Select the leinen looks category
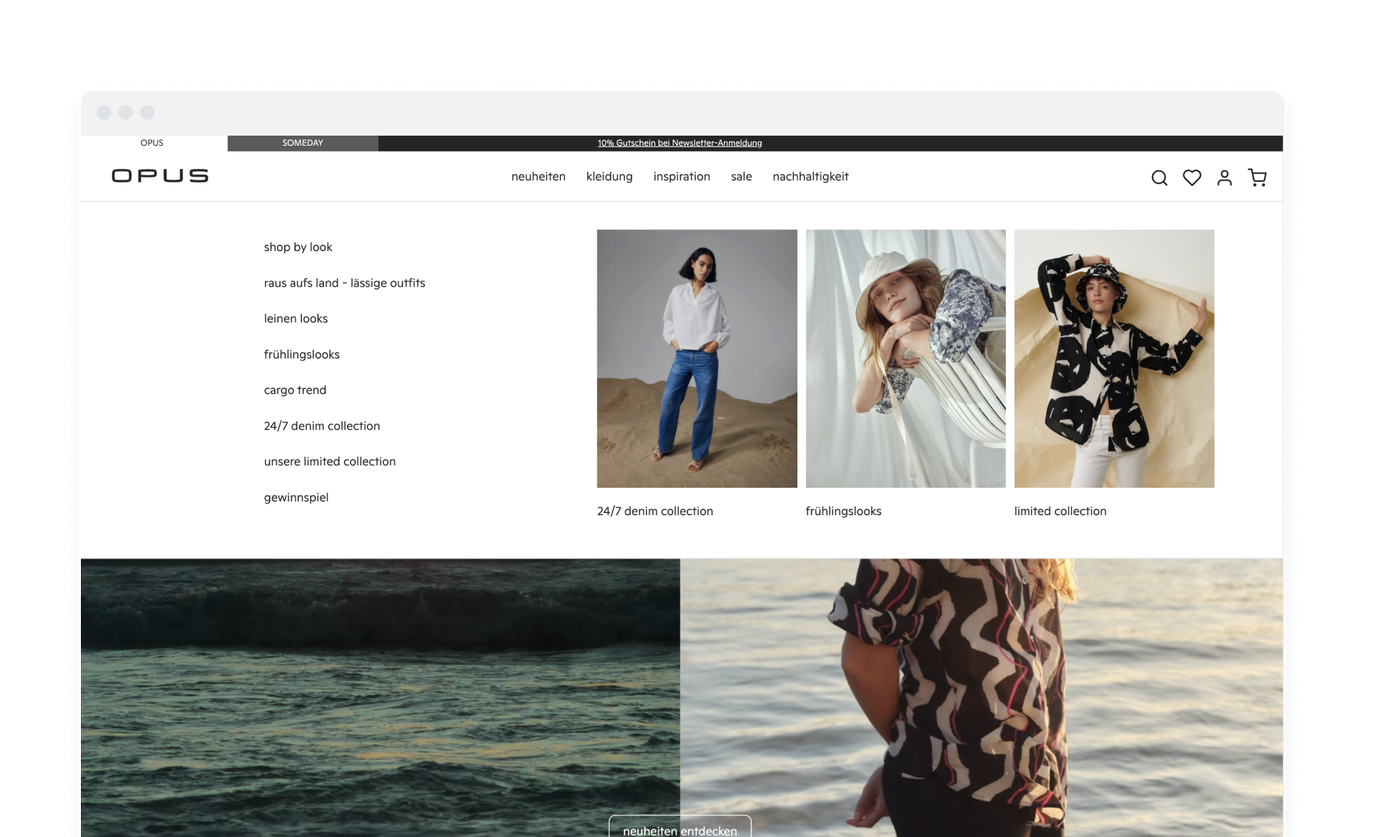The width and height of the screenshot is (1400, 837). coord(296,318)
